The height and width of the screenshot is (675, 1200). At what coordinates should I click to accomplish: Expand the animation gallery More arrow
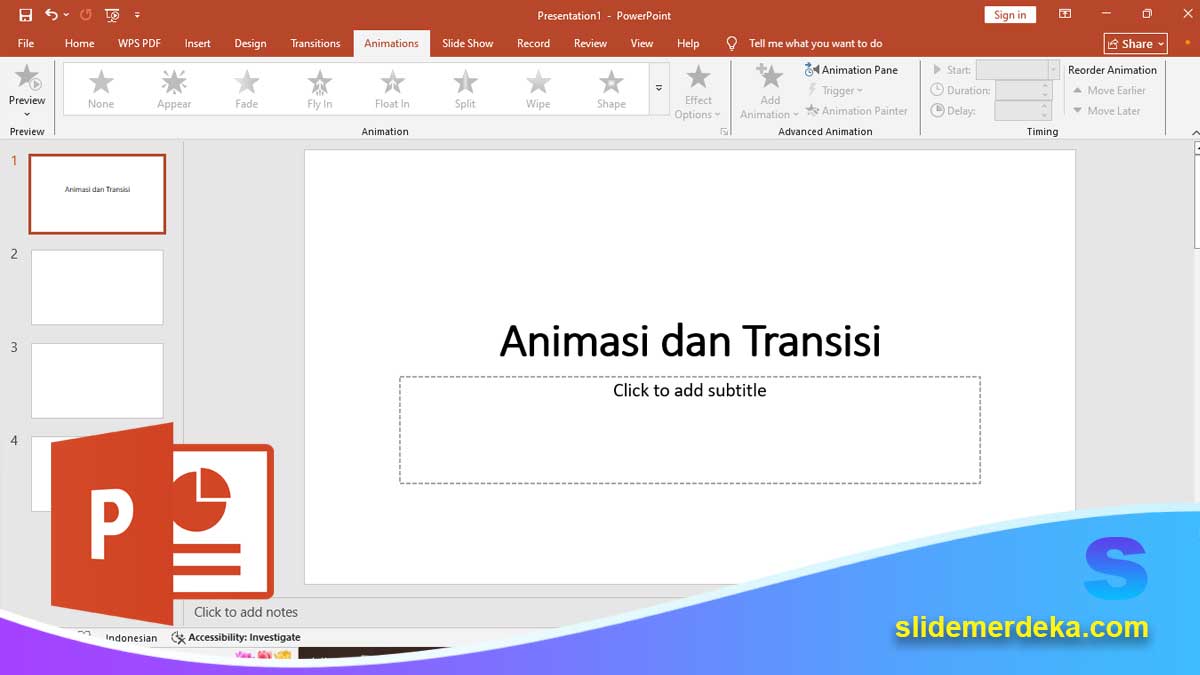659,89
